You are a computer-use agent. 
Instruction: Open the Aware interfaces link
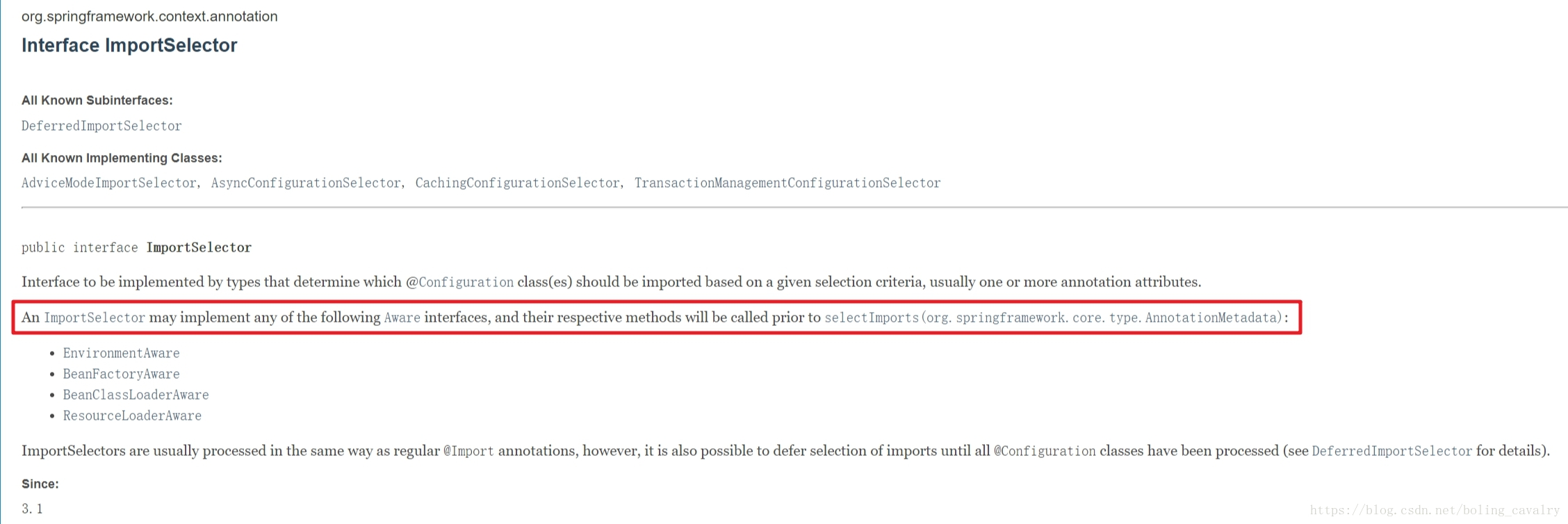click(x=402, y=318)
